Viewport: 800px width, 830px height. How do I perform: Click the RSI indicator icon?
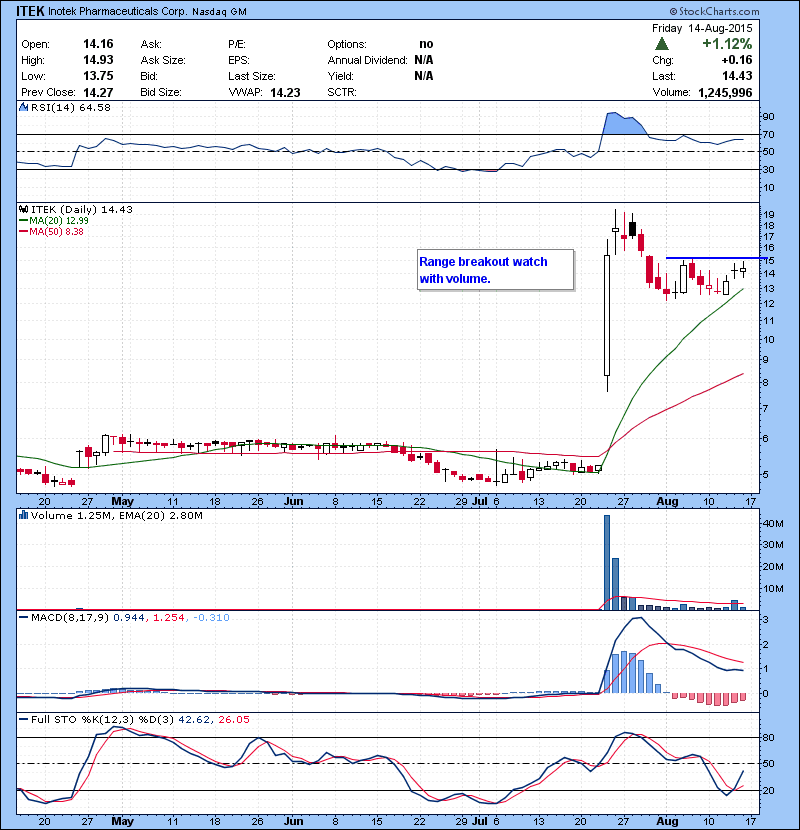(x=23, y=107)
